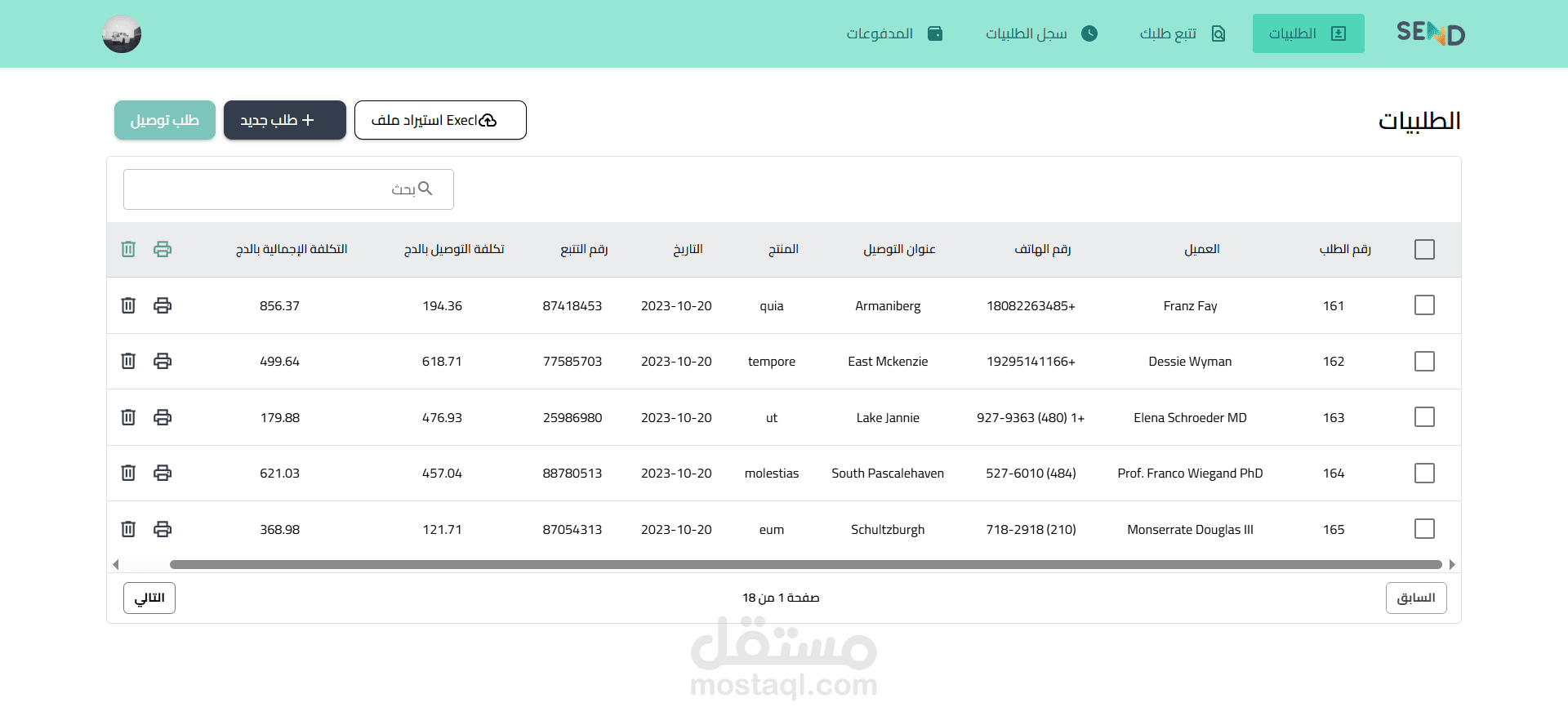Print order for Monserrate Douglas III
Viewport: 1568px width, 716px height.
pyautogui.click(x=163, y=529)
